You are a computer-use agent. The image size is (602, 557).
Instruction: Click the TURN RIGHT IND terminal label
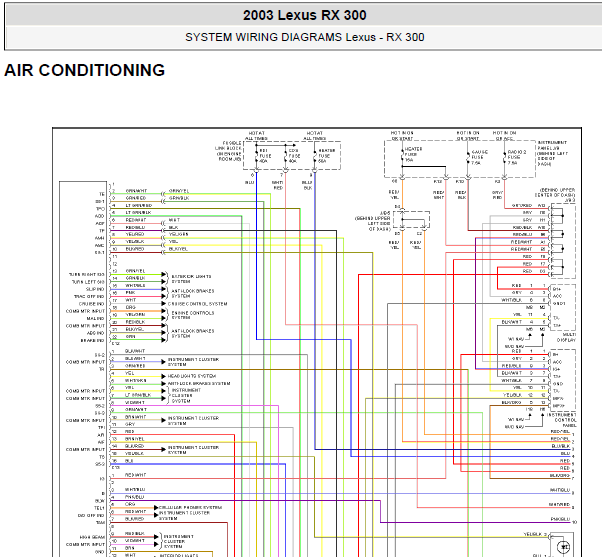point(87,274)
